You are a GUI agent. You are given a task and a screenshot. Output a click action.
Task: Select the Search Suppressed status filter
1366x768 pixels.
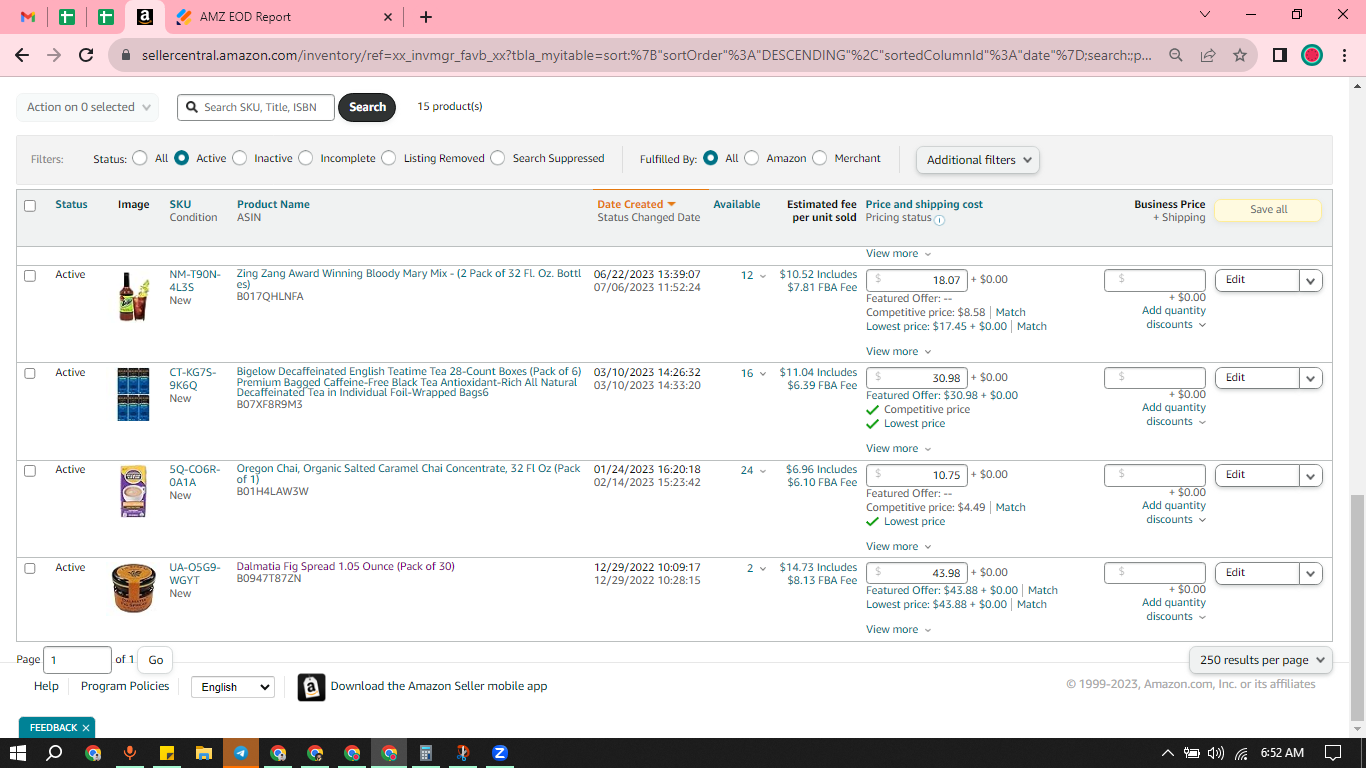coord(498,158)
